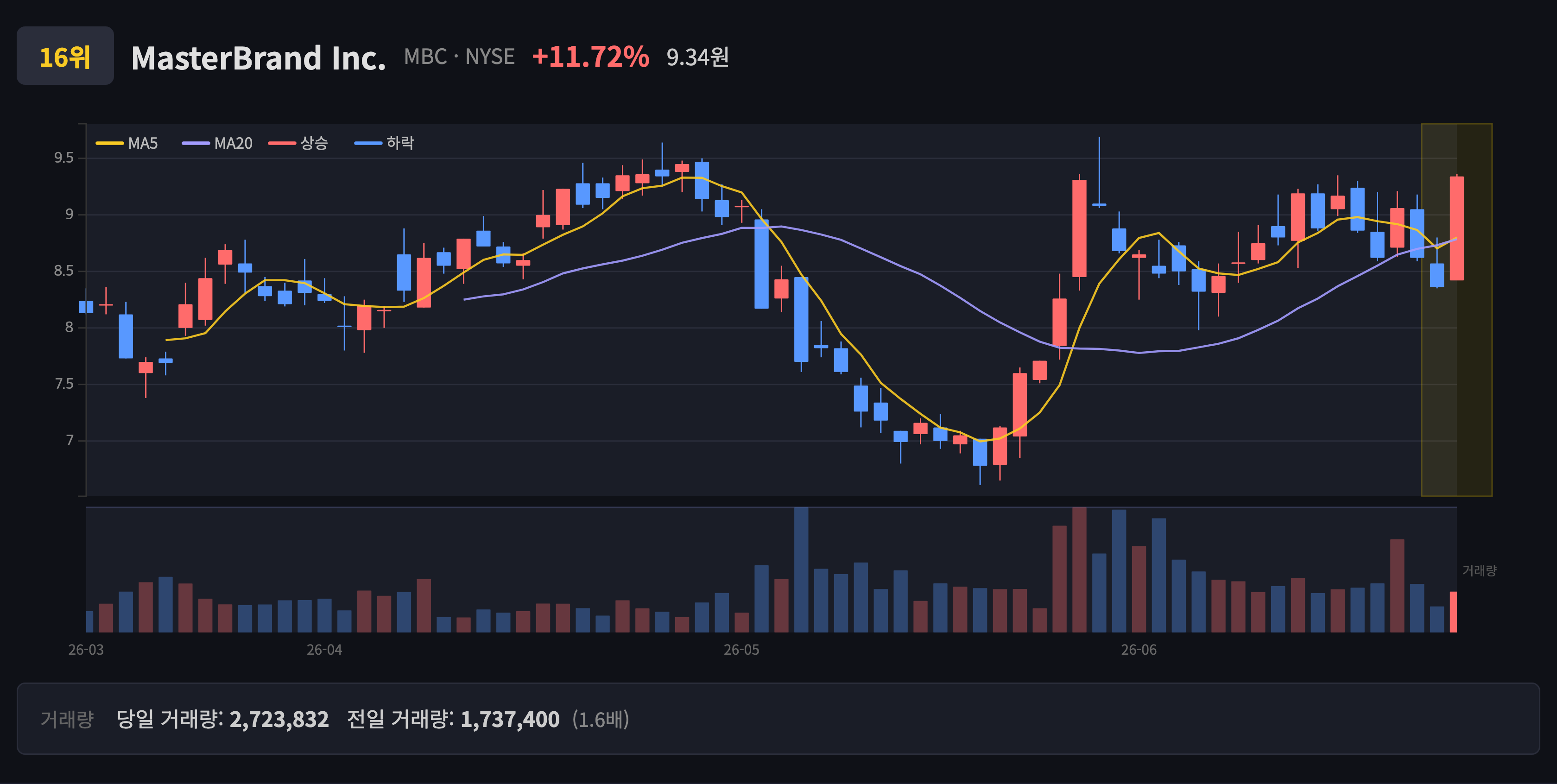Select the 전일 거래량 value 1,737,400
Viewport: 1557px width, 784px height.
point(510,719)
